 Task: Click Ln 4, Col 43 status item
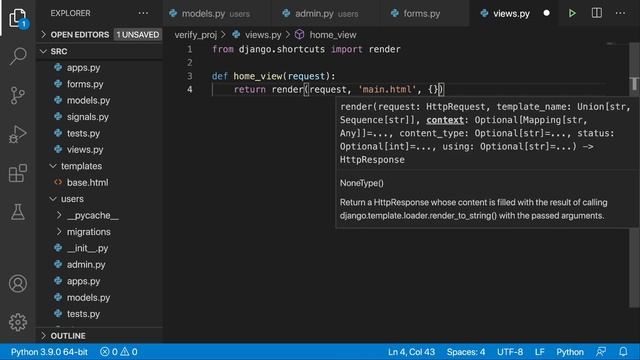coord(411,352)
